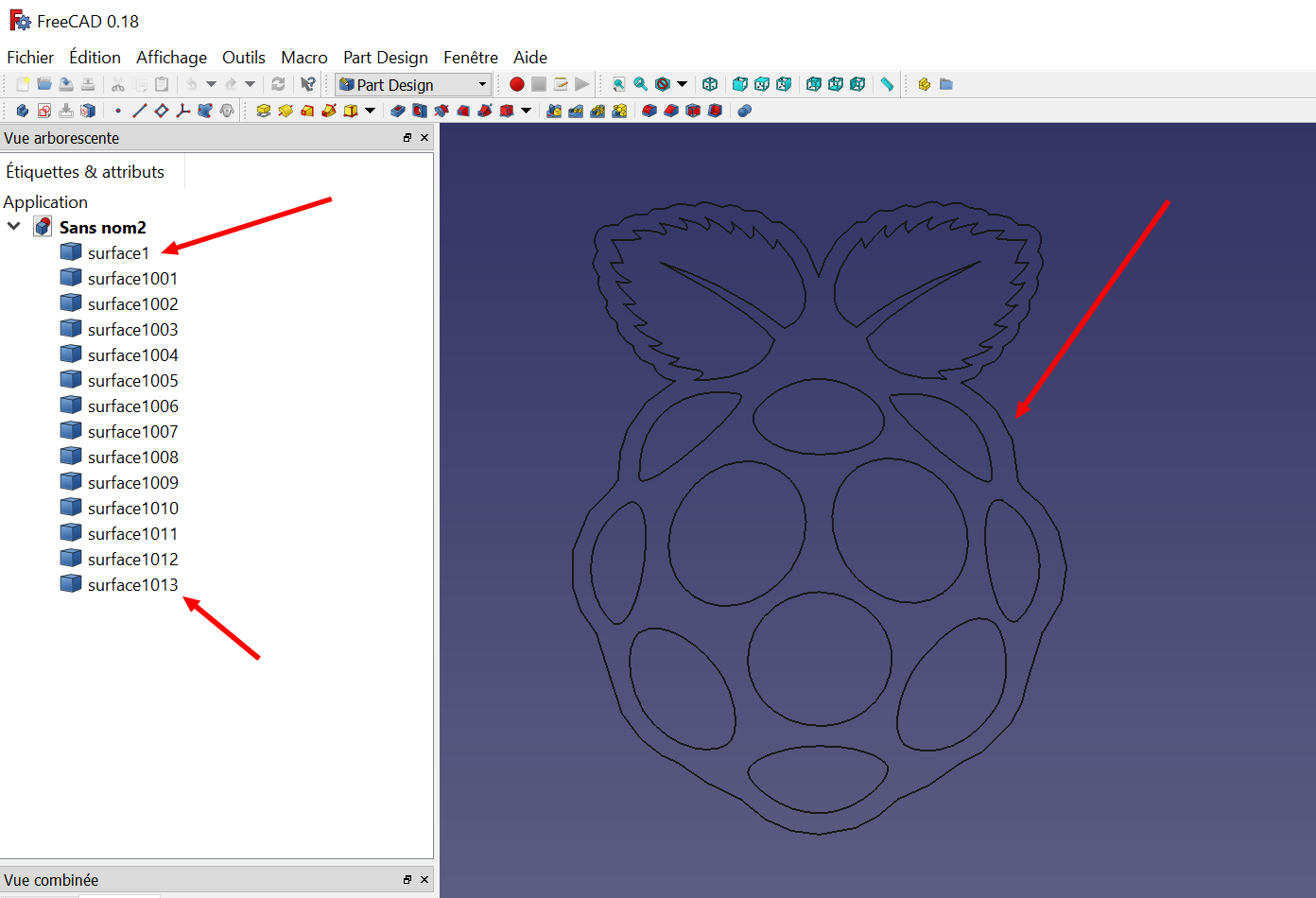Select the Measure distance ruler tool
This screenshot has width=1316, height=898.
point(887,84)
